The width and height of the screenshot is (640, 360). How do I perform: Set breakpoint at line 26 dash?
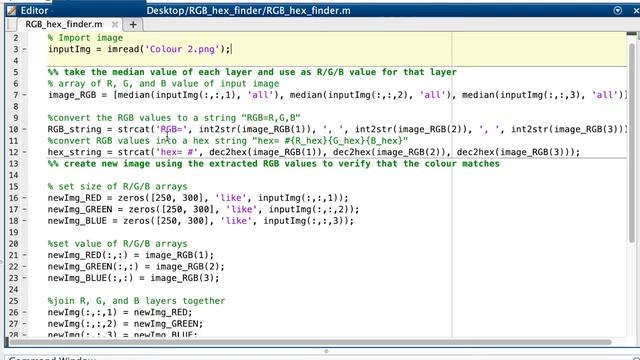[24, 312]
